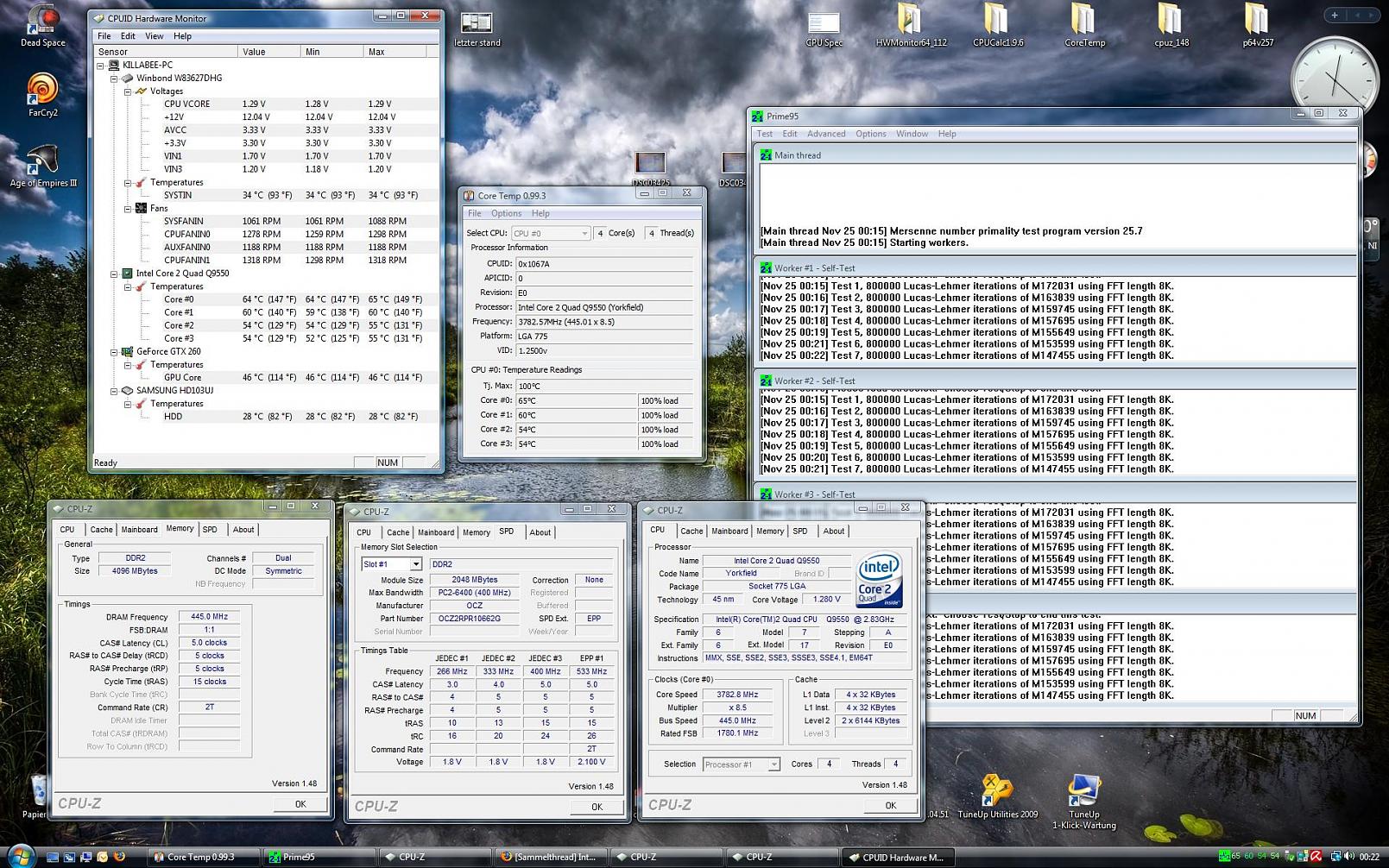Launch the FarCry2 desktop icon
Screen dimensions: 1389x868
42,95
